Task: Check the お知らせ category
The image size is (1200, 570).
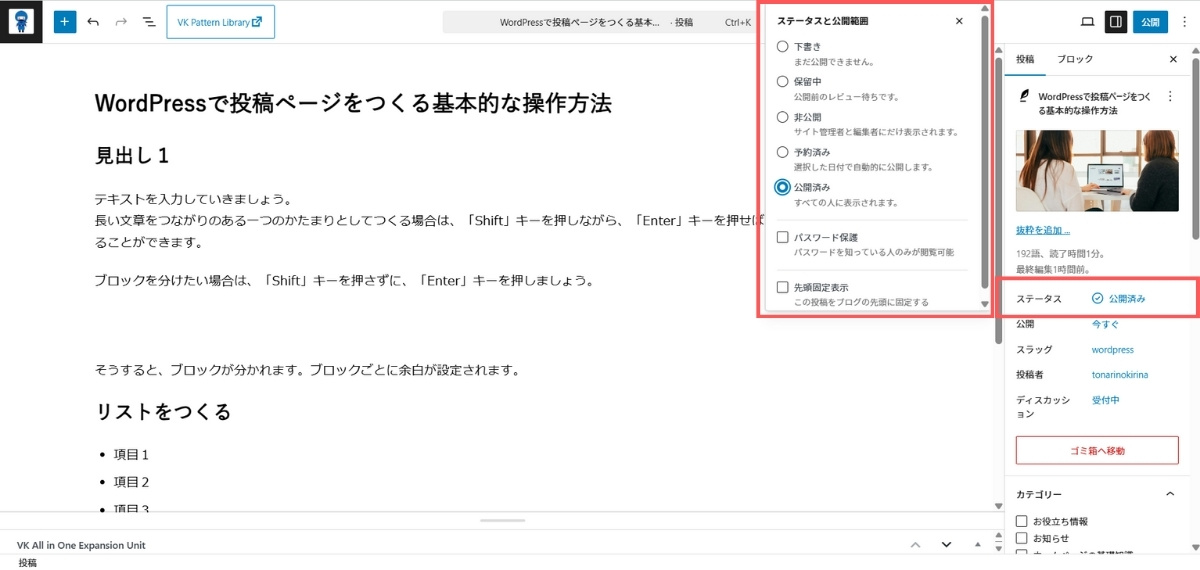Action: [x=1021, y=538]
